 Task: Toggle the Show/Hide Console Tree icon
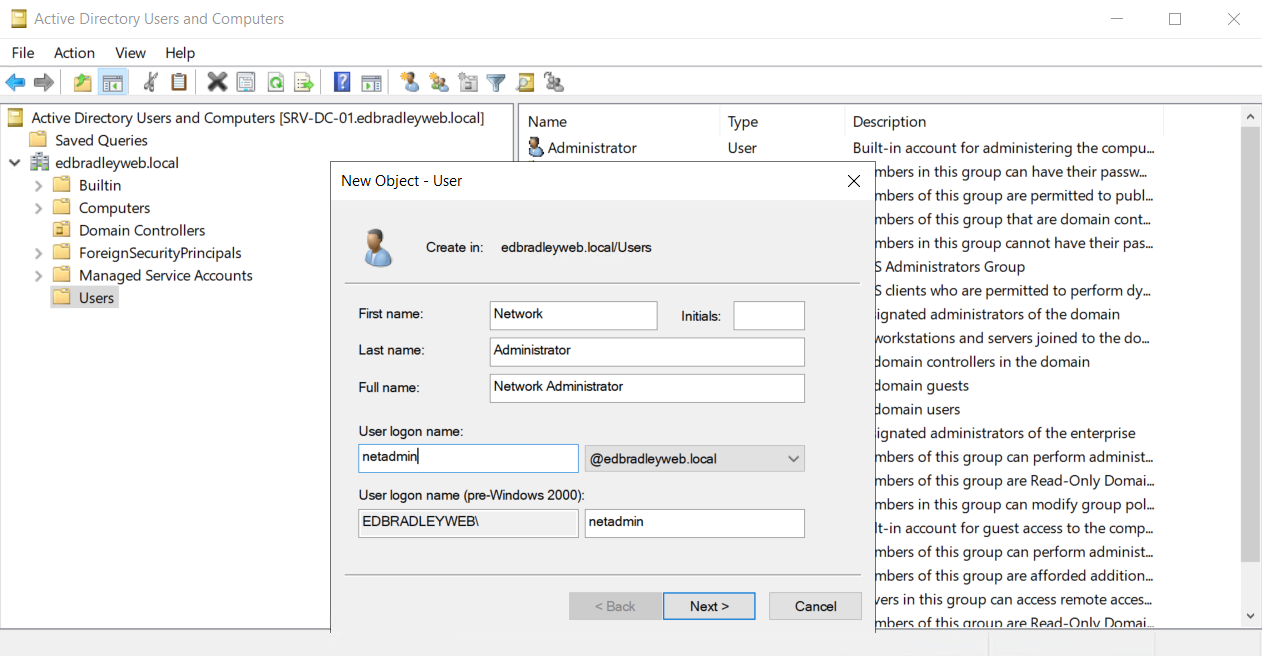click(112, 82)
